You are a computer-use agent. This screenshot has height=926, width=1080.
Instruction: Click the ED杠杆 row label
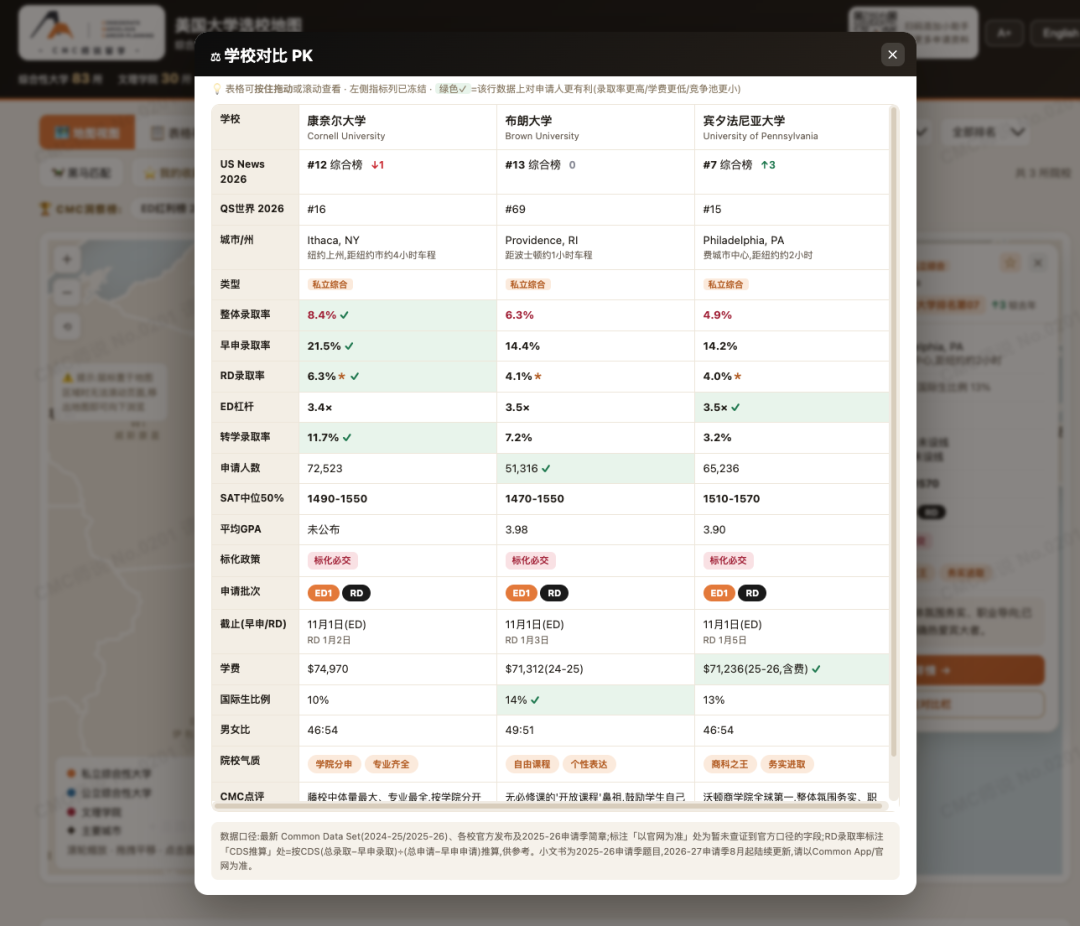tap(237, 407)
